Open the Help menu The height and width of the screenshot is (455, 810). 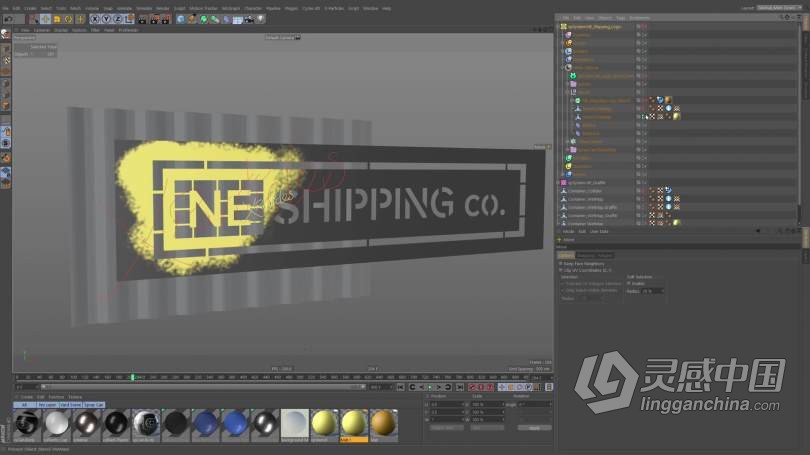pos(386,8)
